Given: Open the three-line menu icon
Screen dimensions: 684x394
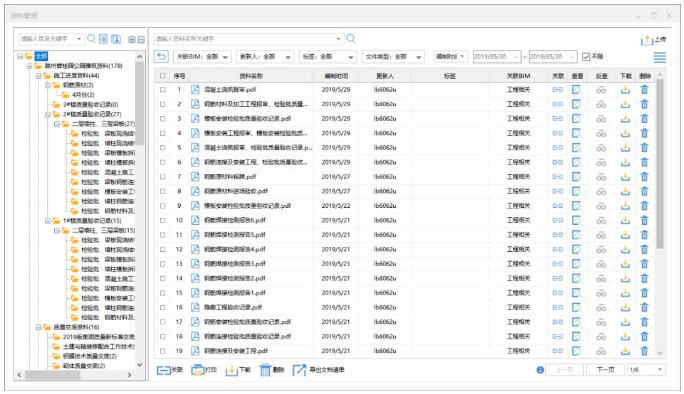Looking at the screenshot, I should (660, 57).
